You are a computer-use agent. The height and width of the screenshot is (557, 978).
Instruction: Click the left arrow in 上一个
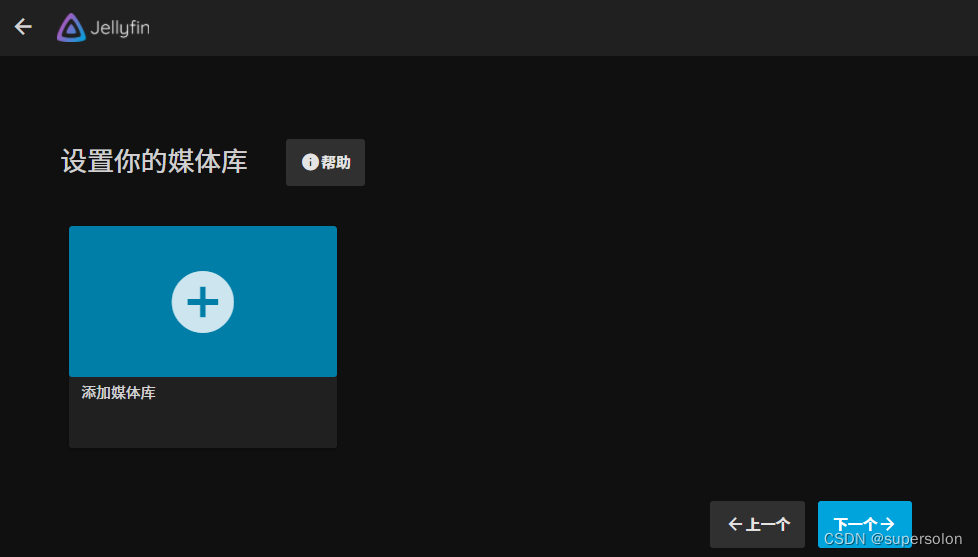[x=735, y=524]
